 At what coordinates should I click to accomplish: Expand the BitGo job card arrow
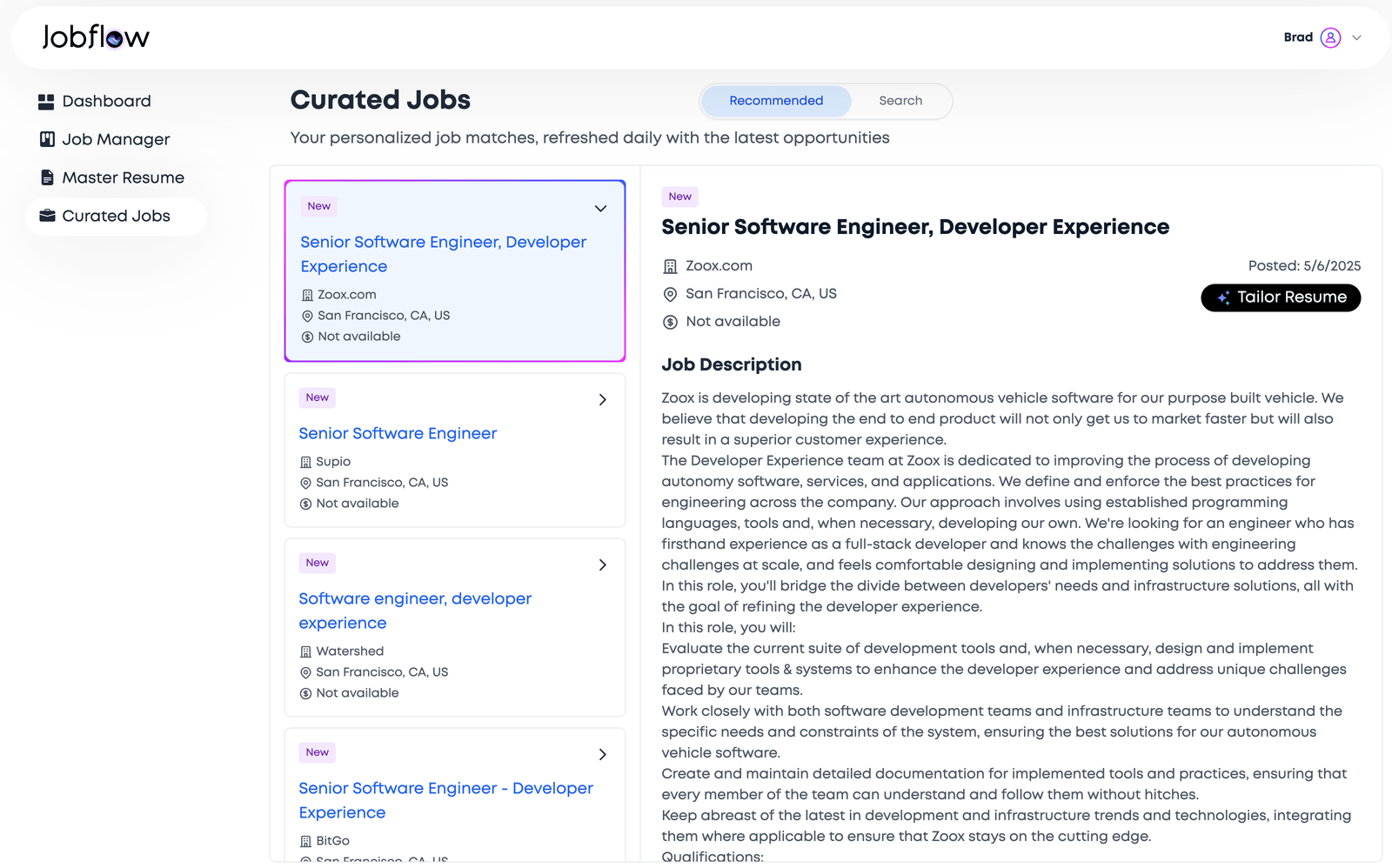pyautogui.click(x=602, y=754)
